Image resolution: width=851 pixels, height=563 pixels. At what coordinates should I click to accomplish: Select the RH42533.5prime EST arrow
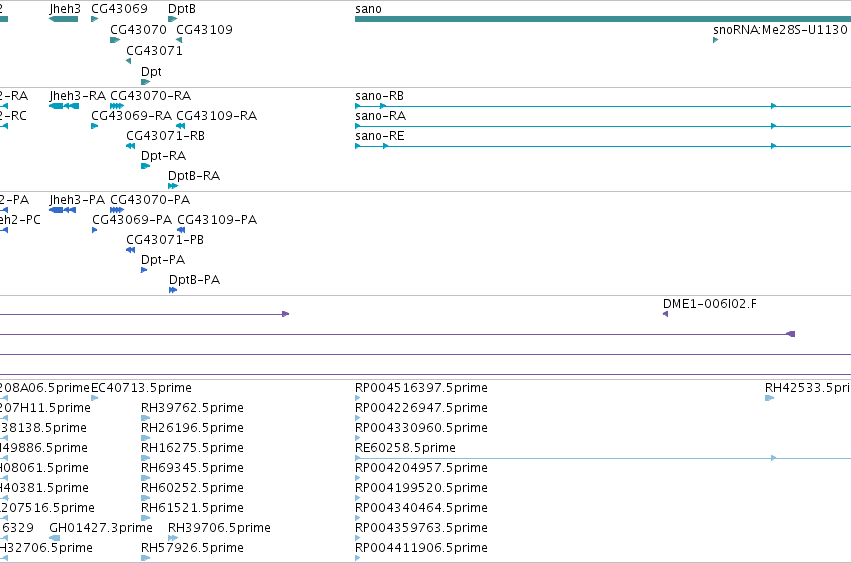770,398
